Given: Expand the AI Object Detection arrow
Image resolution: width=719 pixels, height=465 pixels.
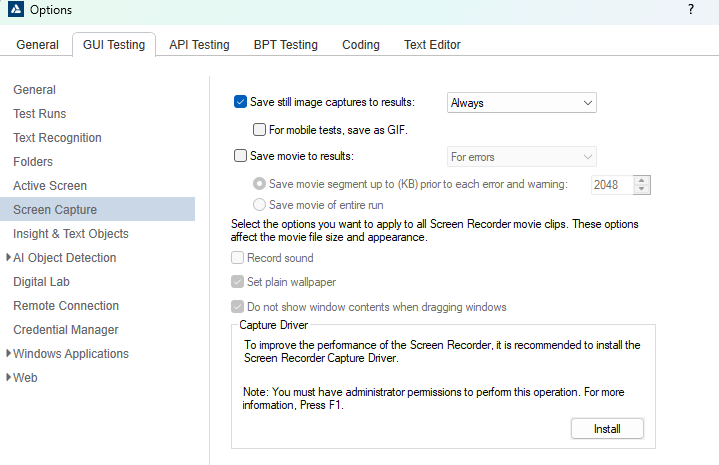Looking at the screenshot, I should 8,257.
